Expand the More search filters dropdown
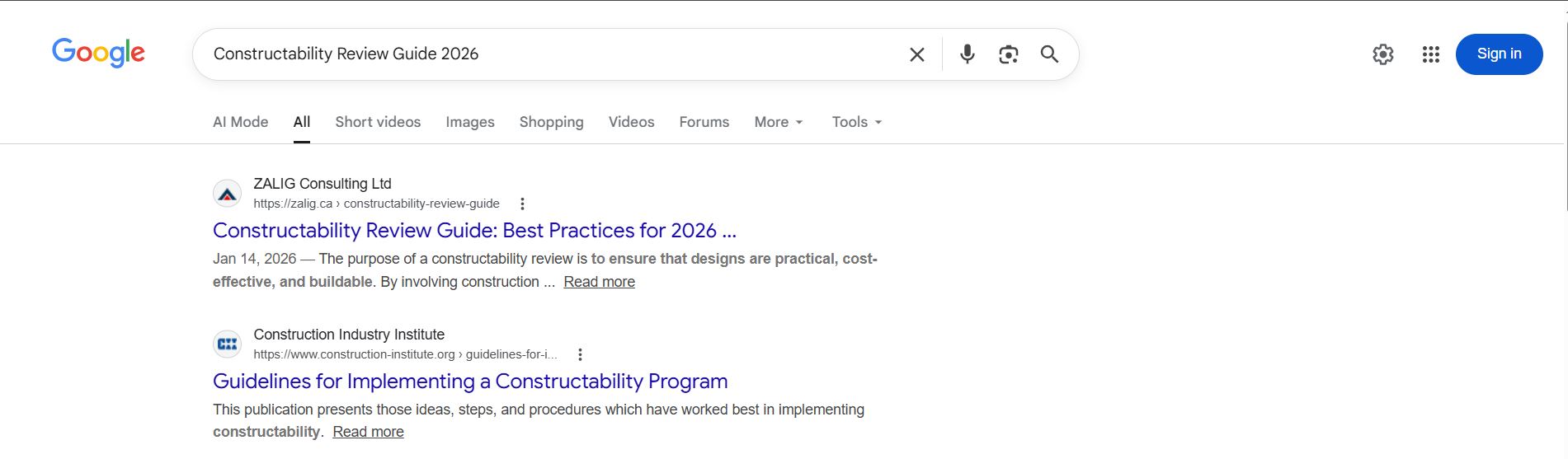Screen dimensions: 1568x459 (778, 122)
